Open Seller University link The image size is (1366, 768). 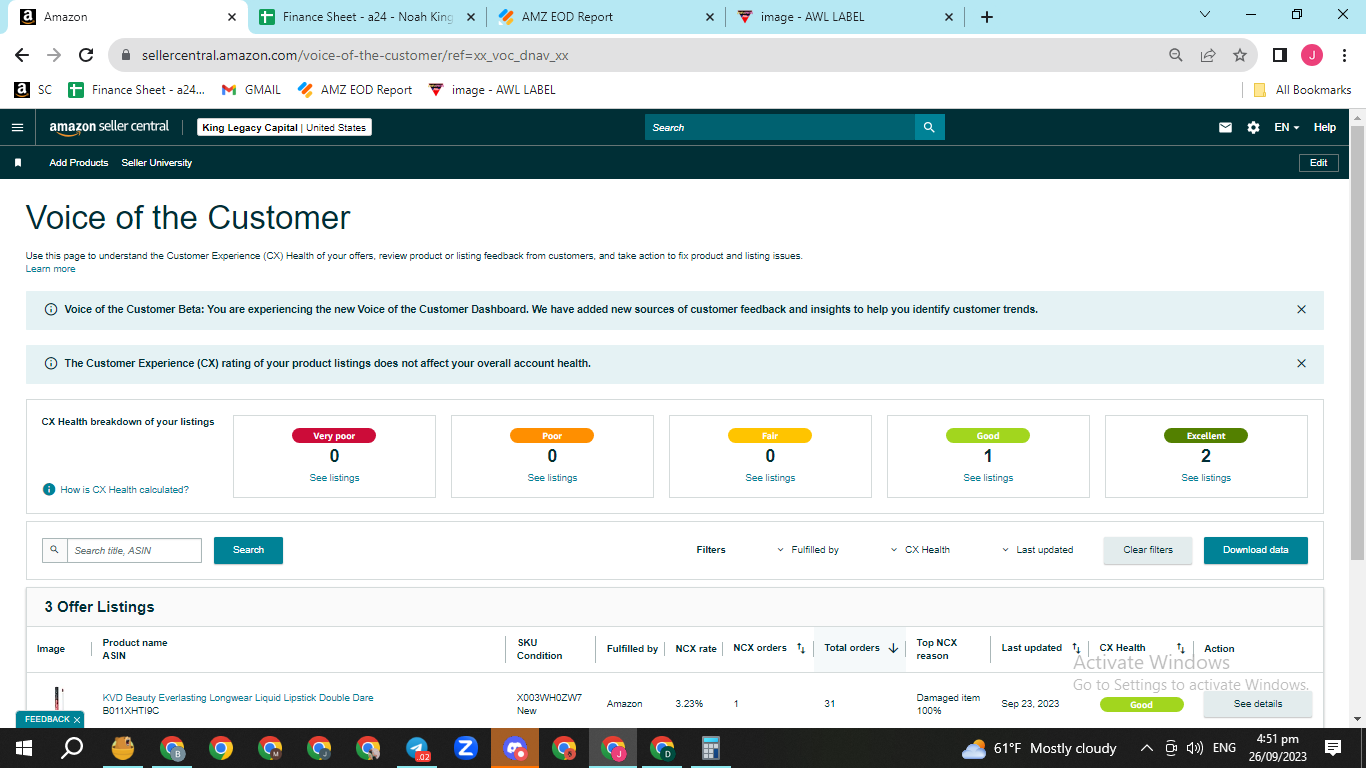(157, 163)
